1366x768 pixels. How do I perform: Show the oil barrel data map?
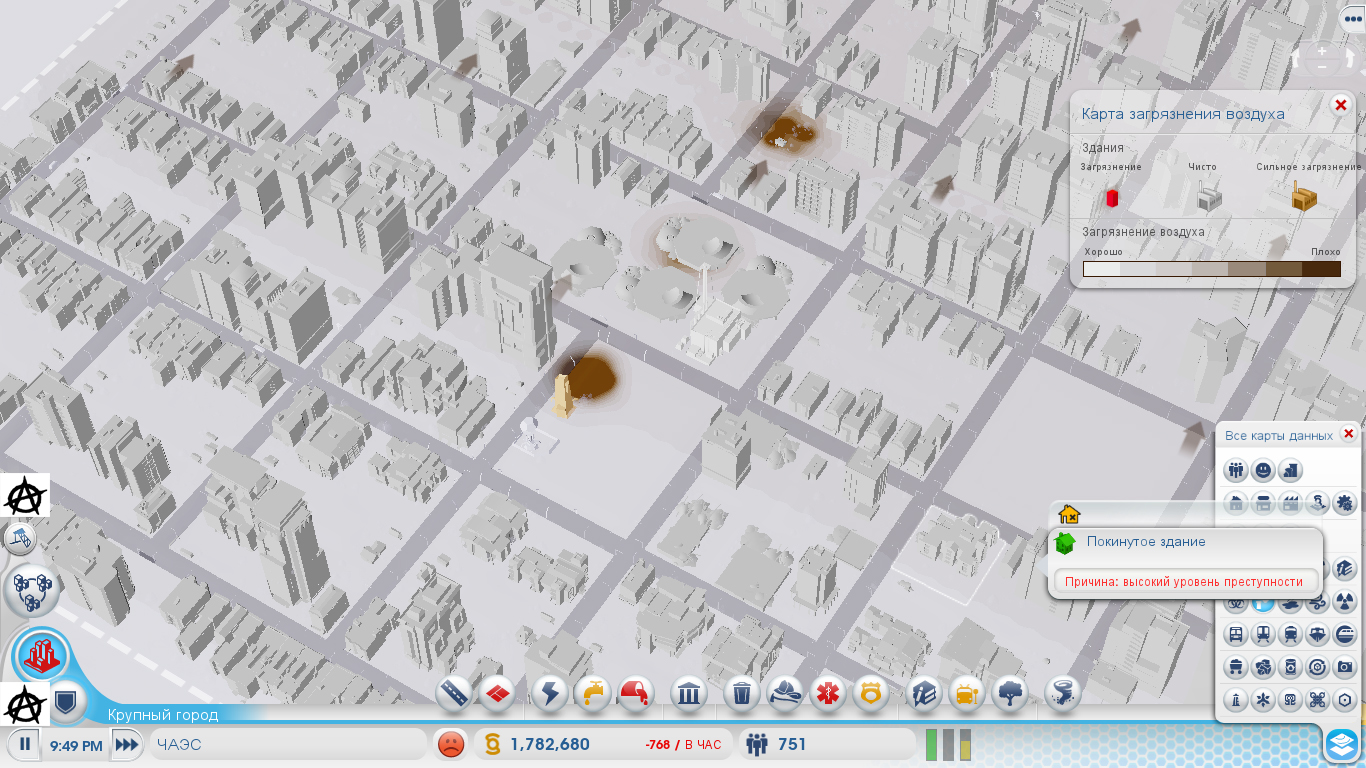click(1290, 667)
